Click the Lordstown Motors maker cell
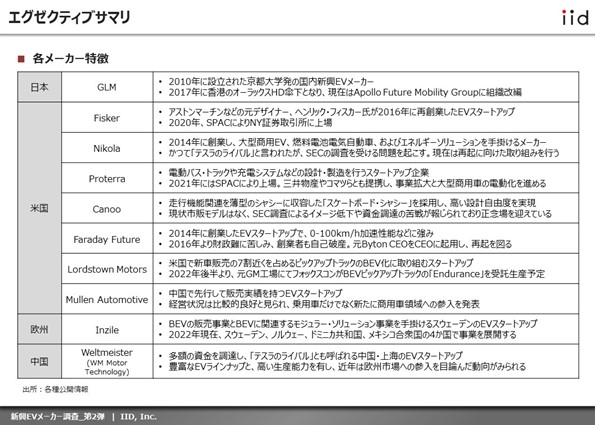Screen dimensions: 595x425 click(x=107, y=269)
